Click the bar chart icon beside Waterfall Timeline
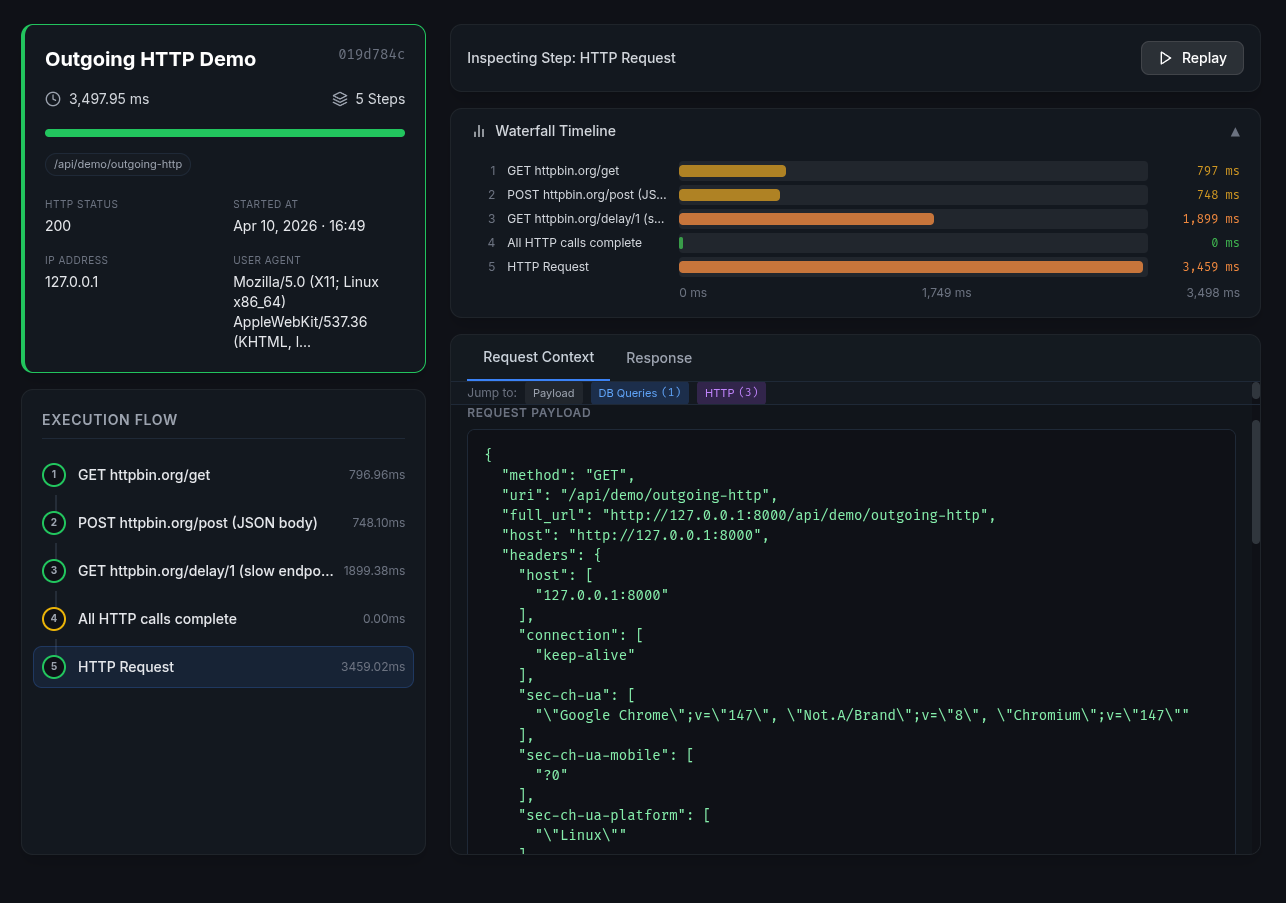Viewport: 1286px width, 903px height. click(479, 131)
